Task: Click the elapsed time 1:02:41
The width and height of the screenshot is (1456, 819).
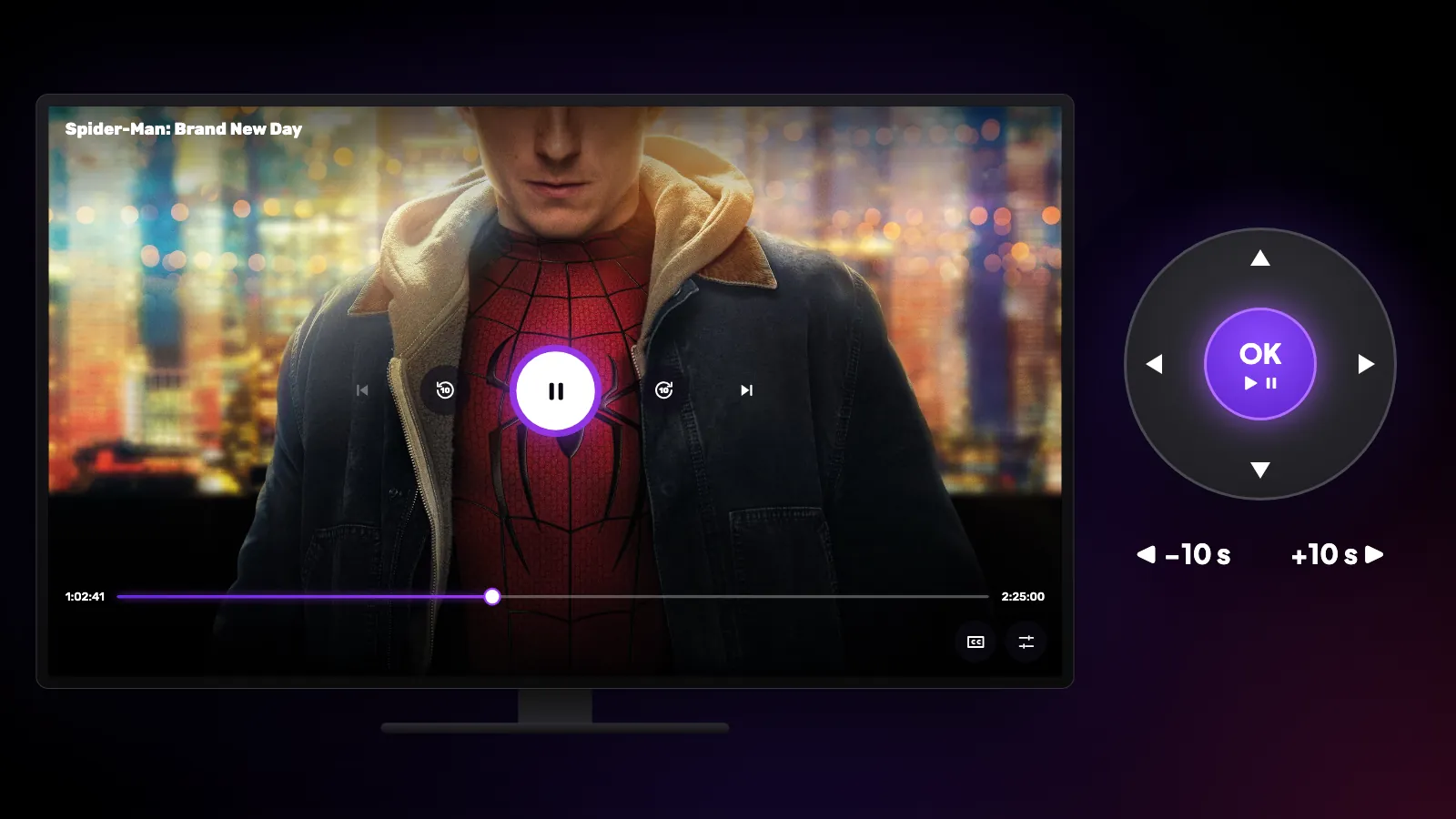Action: 85,597
